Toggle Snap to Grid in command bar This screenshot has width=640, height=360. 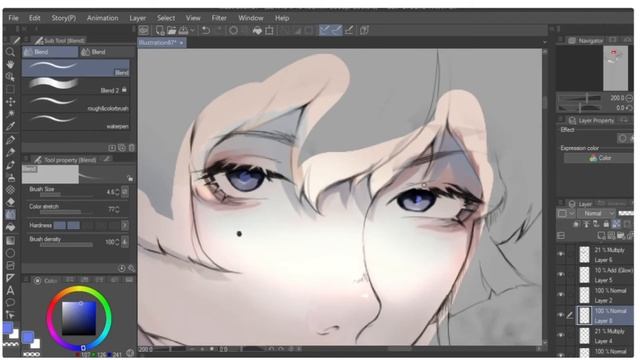pyautogui.click(x=349, y=30)
